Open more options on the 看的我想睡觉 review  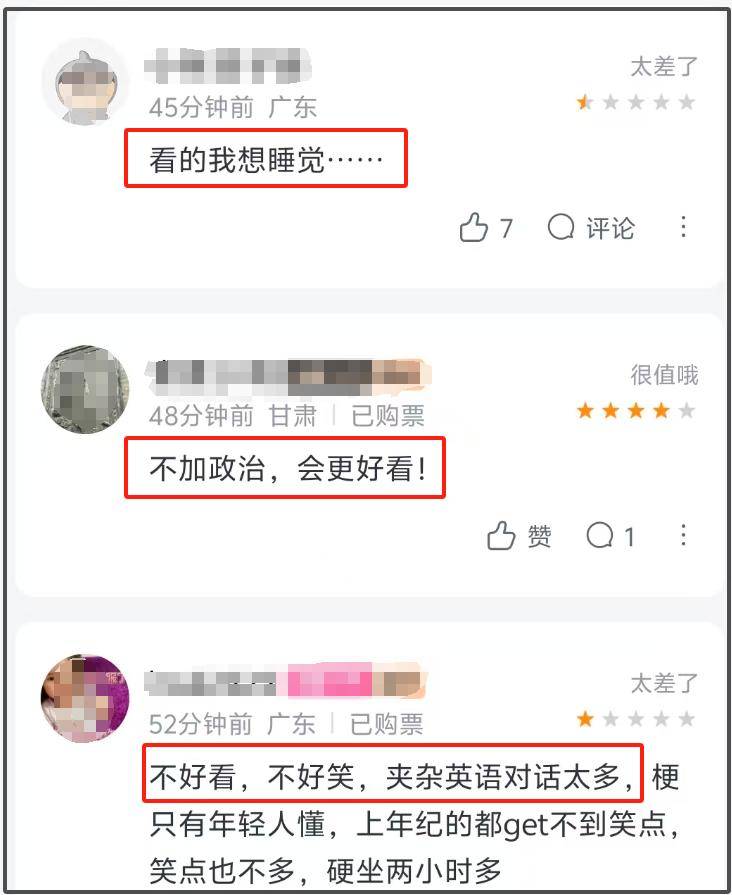point(683,227)
